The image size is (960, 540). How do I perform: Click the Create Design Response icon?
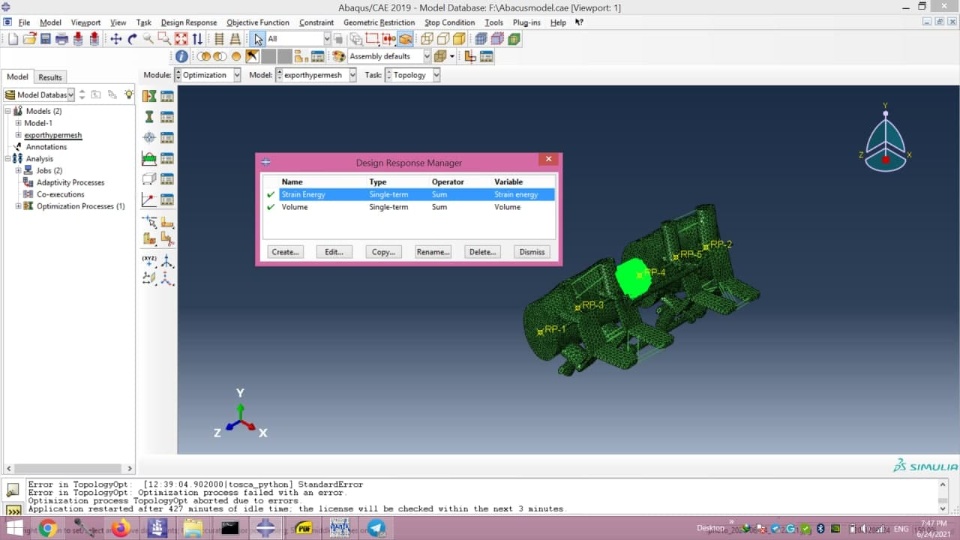pyautogui.click(x=149, y=117)
